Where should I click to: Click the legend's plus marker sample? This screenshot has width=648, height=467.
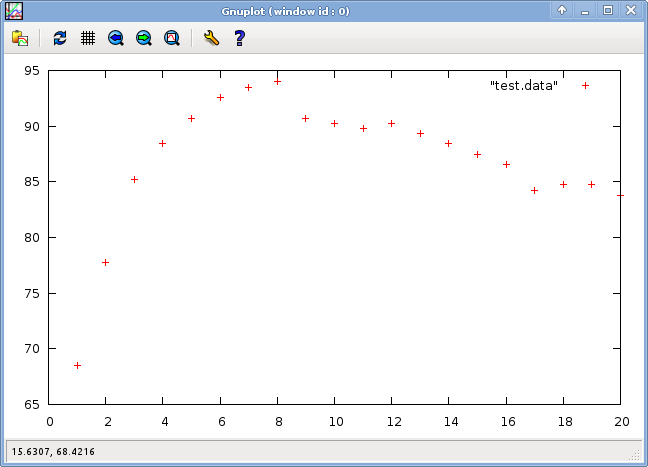[x=586, y=86]
